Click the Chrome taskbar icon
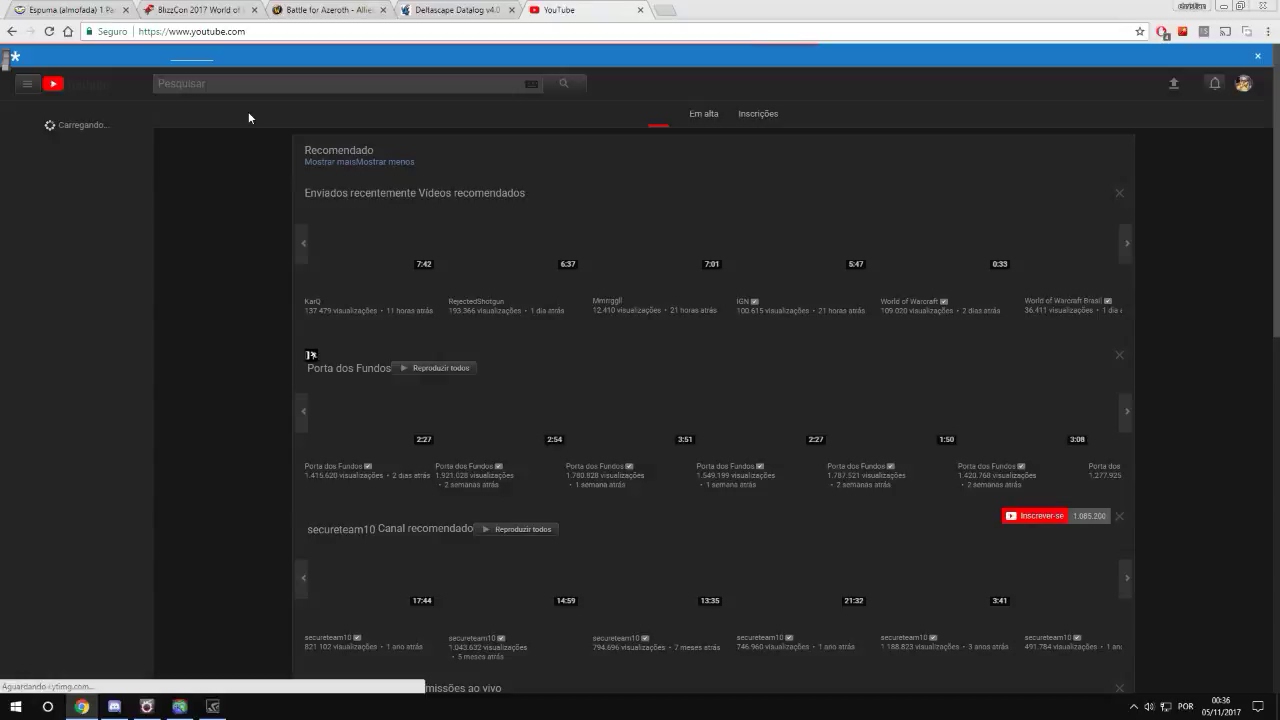The width and height of the screenshot is (1280, 720). [81, 707]
